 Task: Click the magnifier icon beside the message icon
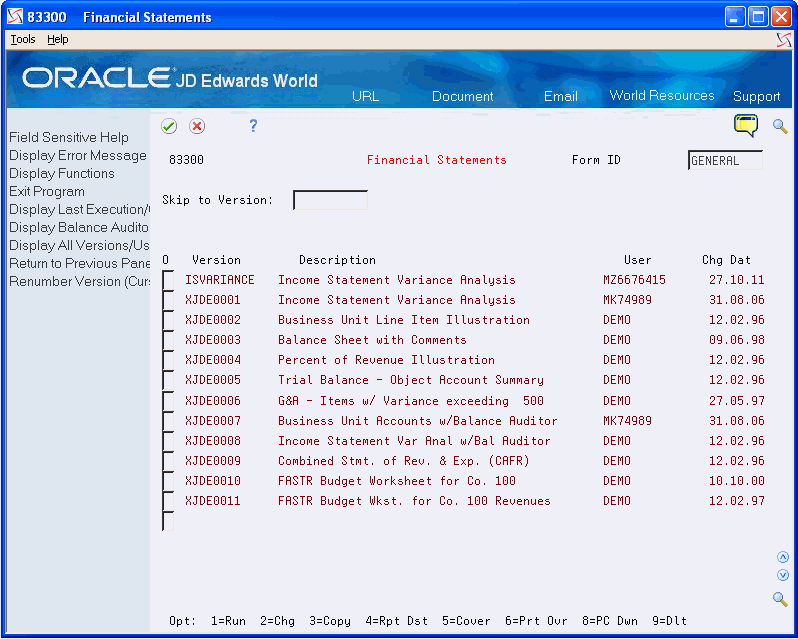tap(780, 126)
